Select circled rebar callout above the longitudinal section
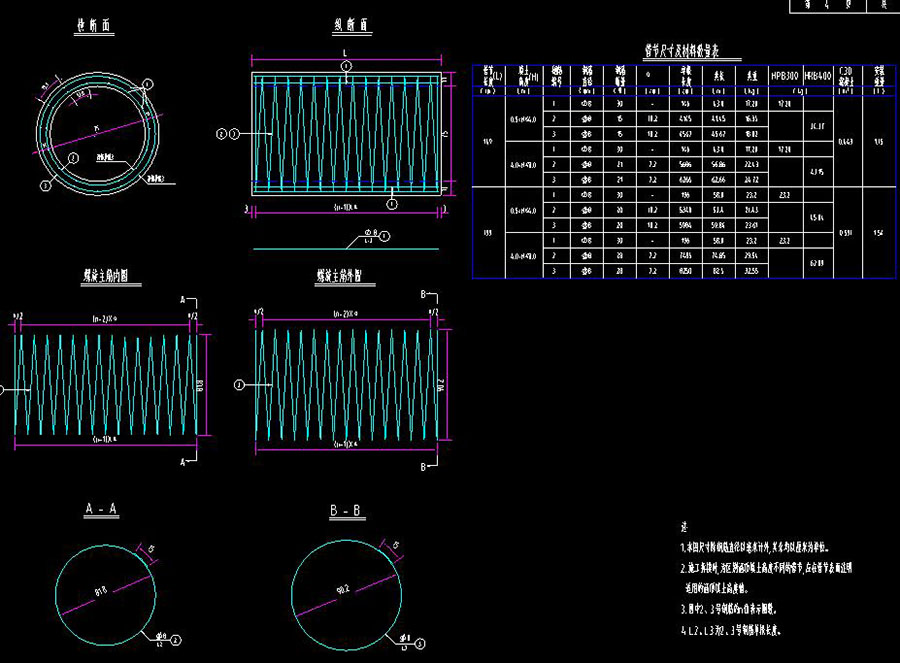 345,66
